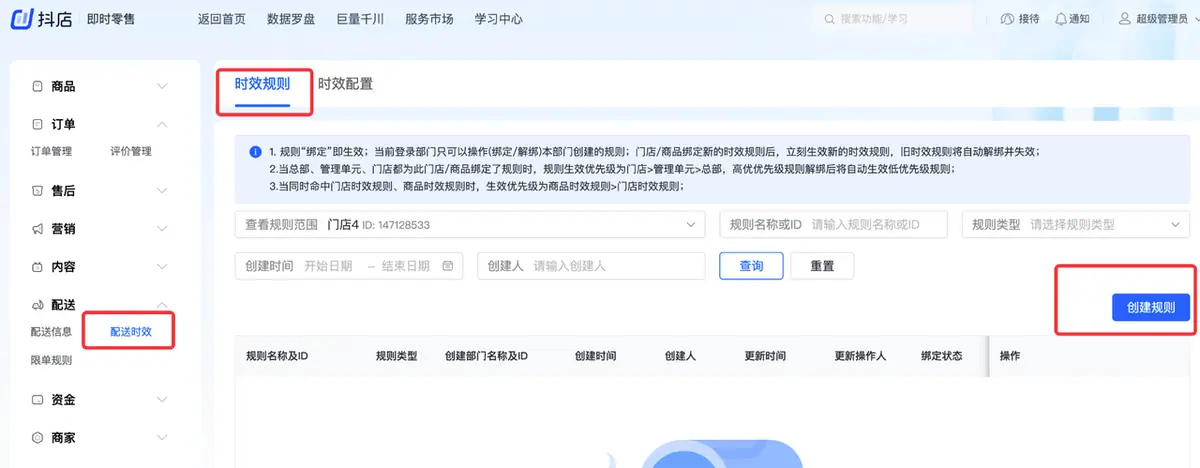Click the 配送 delivery icon
This screenshot has height=468, width=1200.
37,304
